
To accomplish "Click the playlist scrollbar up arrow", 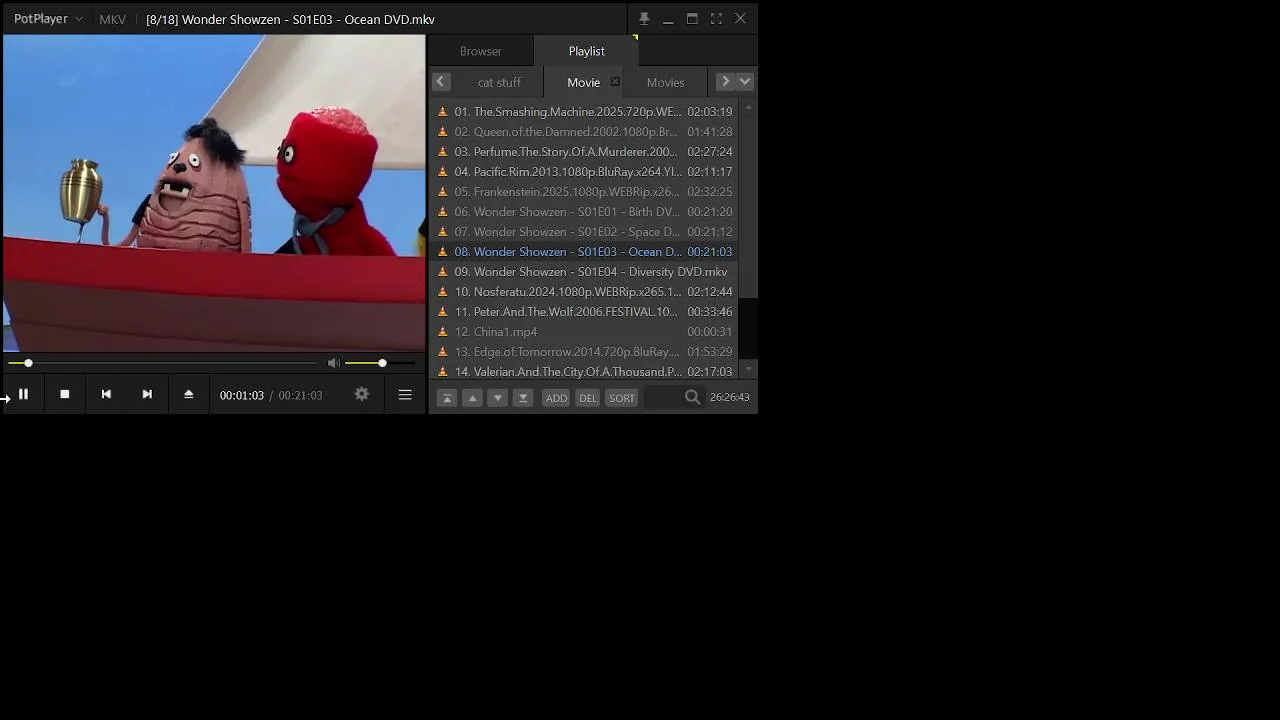I will coord(748,108).
